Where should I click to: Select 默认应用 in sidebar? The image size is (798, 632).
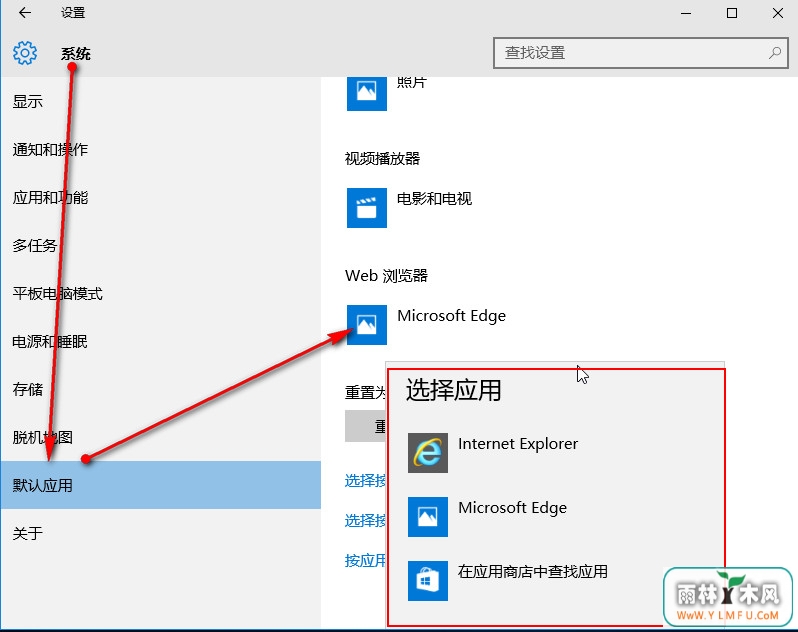pos(160,485)
